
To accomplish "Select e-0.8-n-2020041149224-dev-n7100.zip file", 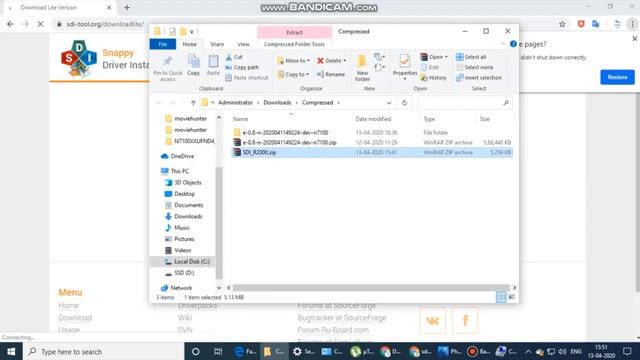I will [x=289, y=142].
